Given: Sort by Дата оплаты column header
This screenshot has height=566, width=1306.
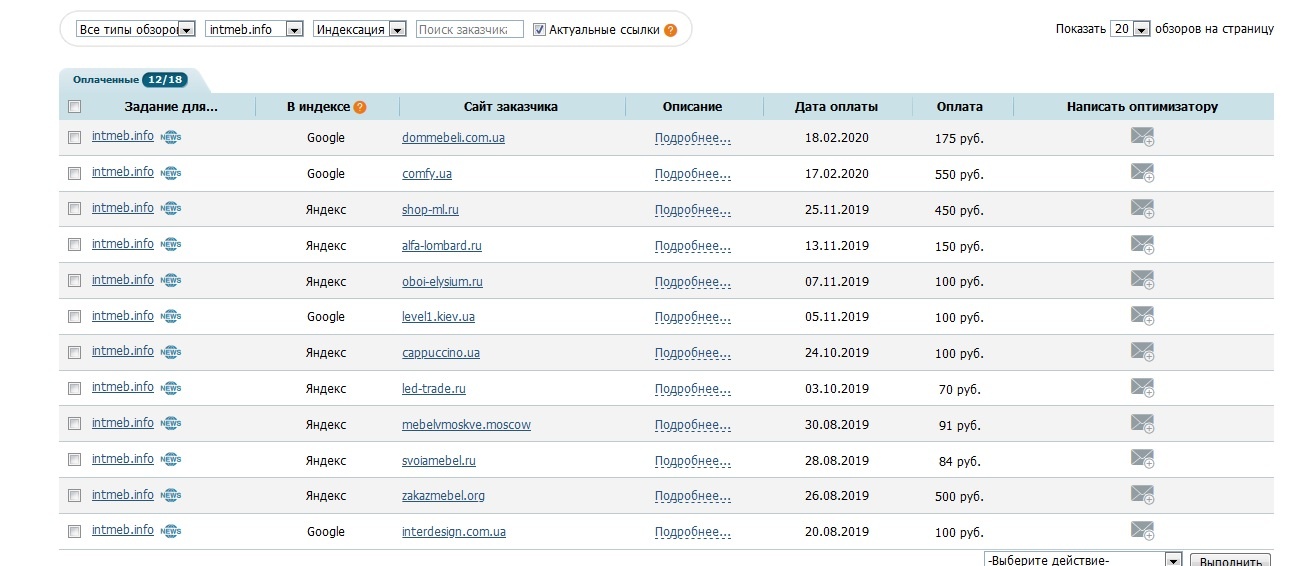Looking at the screenshot, I should pyautogui.click(x=836, y=107).
